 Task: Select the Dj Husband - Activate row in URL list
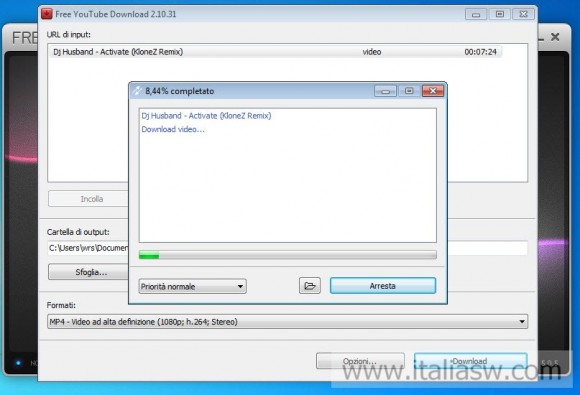275,52
